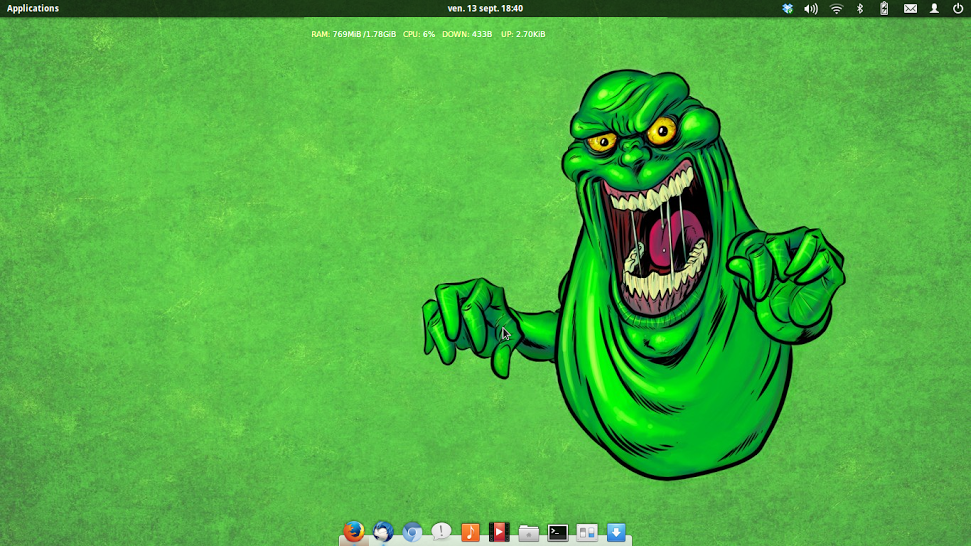This screenshot has width=971, height=546.
Task: Click the UP: 2.70KiB readout
Action: [523, 34]
